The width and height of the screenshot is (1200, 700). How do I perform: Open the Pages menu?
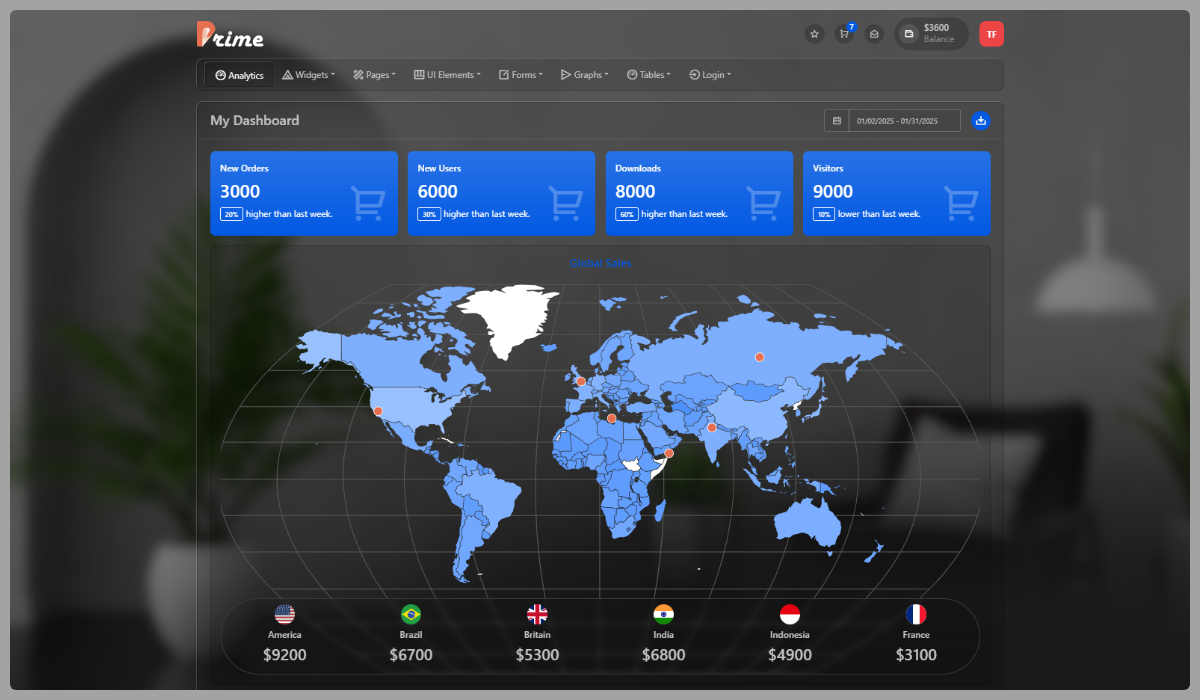pyautogui.click(x=373, y=74)
